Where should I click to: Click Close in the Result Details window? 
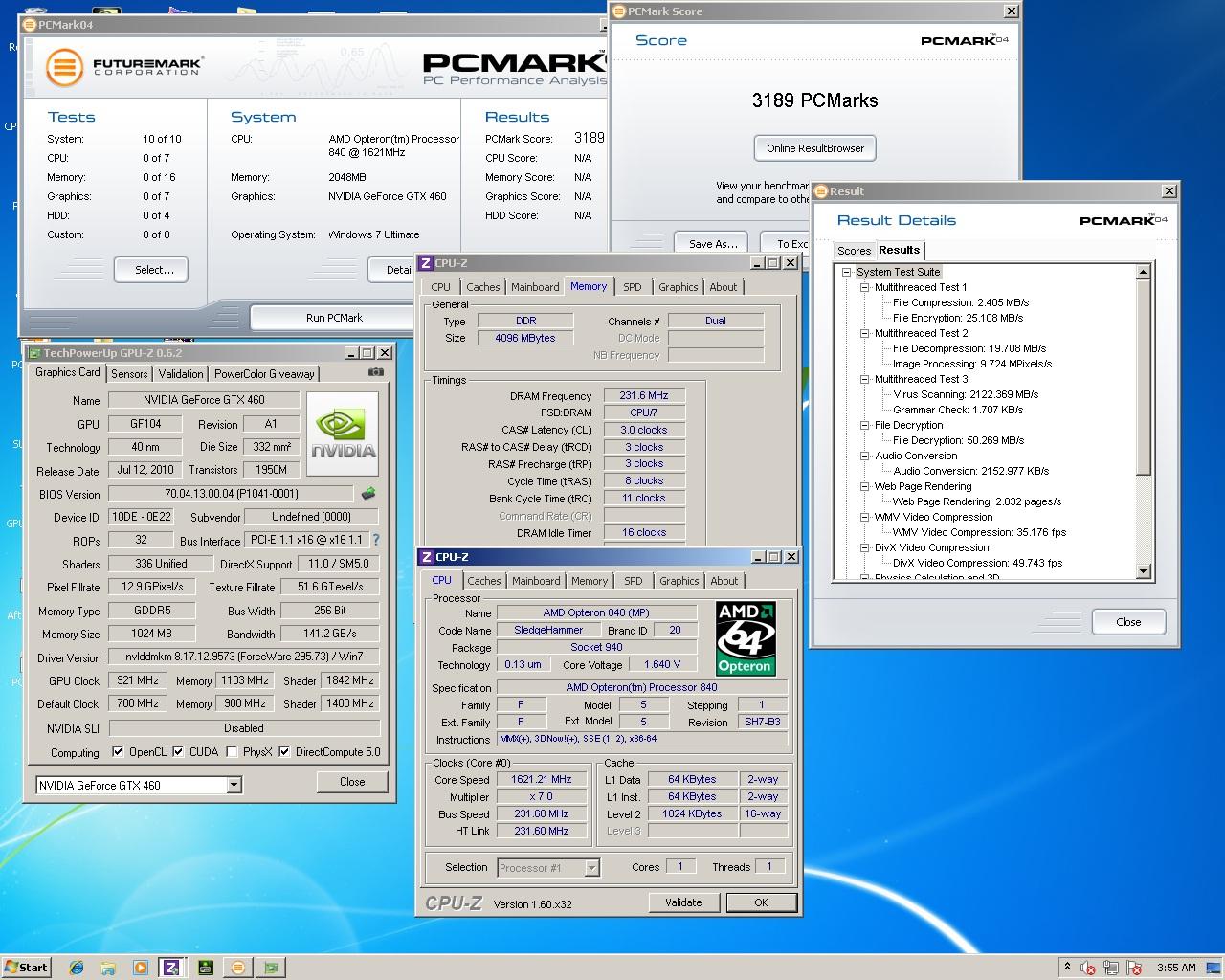tap(1128, 622)
